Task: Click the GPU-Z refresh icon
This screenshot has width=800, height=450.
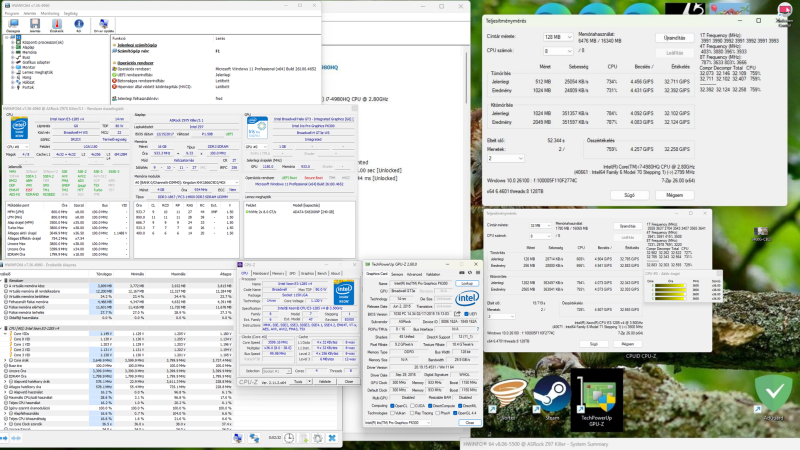Action: click(x=470, y=272)
